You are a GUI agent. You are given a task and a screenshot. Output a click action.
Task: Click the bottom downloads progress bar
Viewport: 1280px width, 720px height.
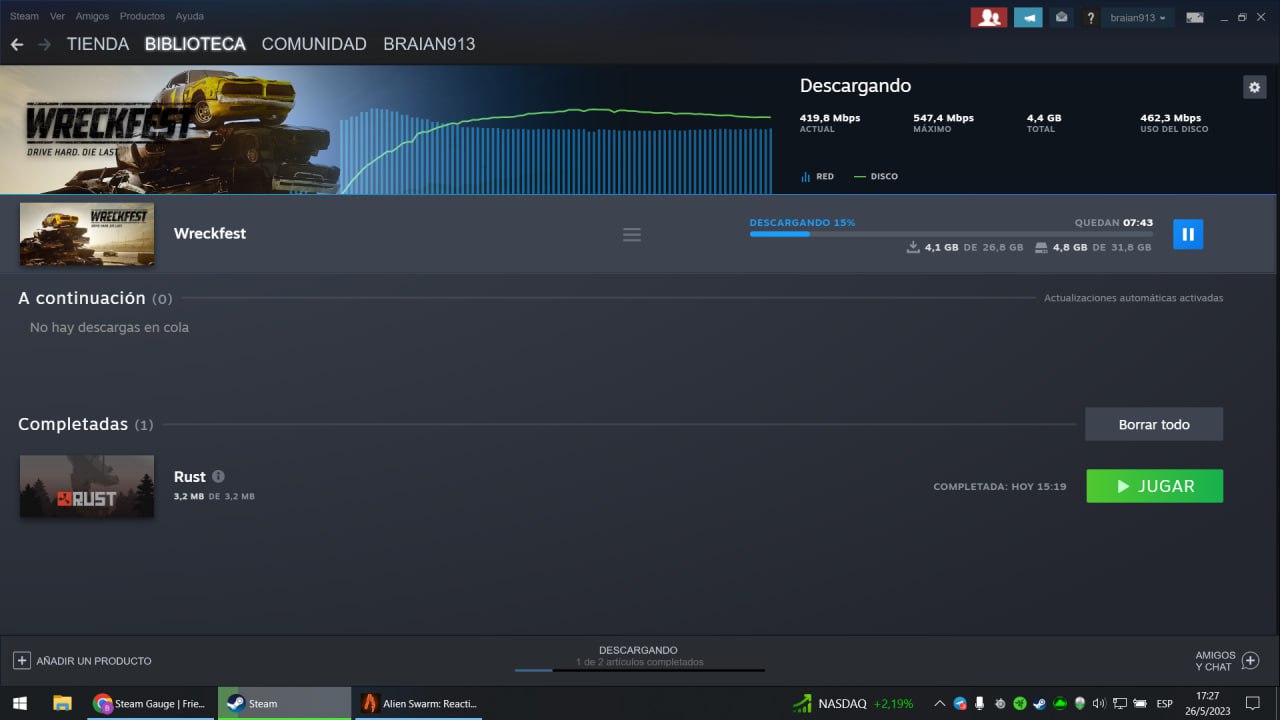click(x=640, y=670)
